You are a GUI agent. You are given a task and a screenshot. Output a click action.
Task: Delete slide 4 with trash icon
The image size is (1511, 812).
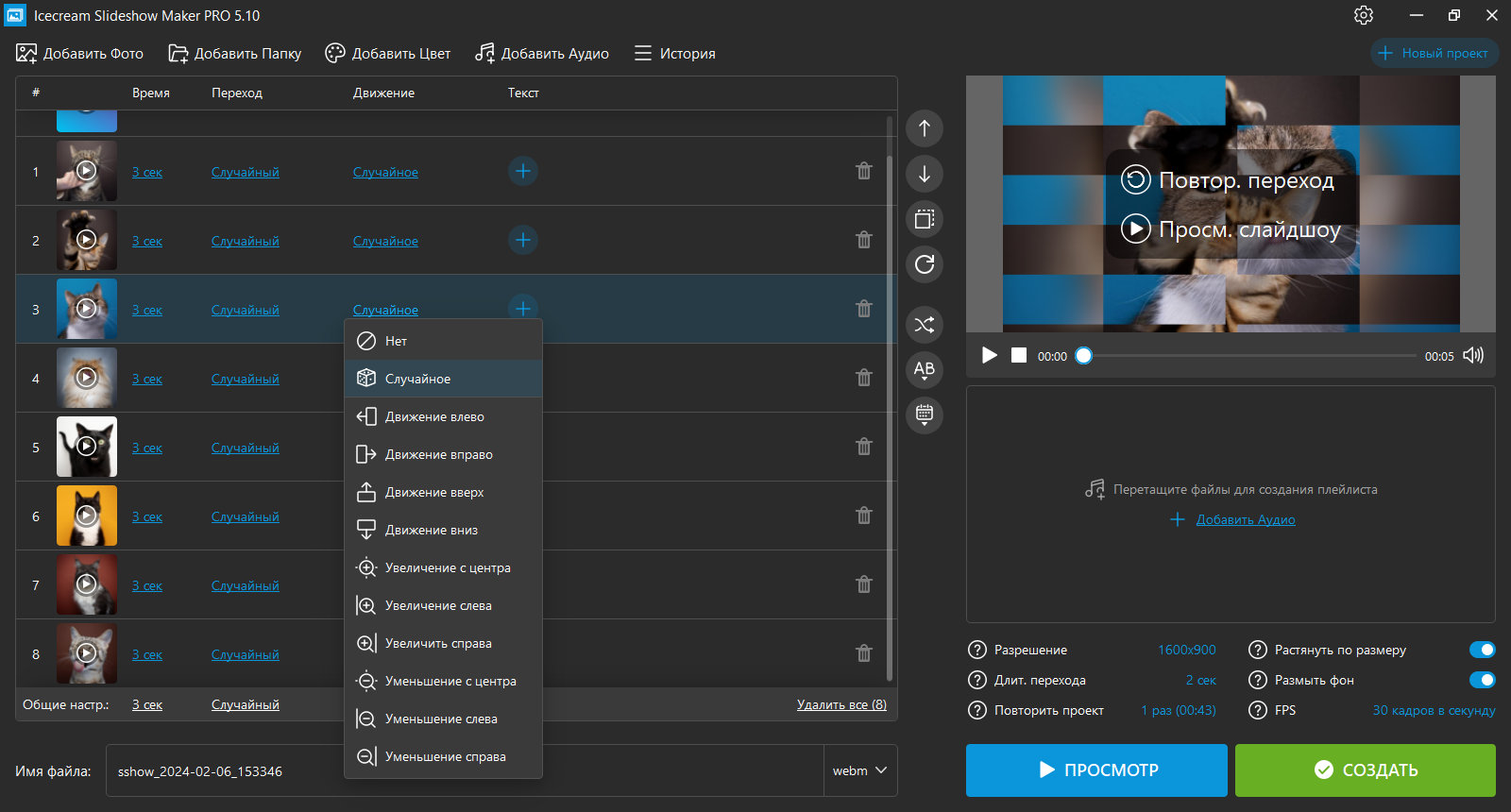864,378
